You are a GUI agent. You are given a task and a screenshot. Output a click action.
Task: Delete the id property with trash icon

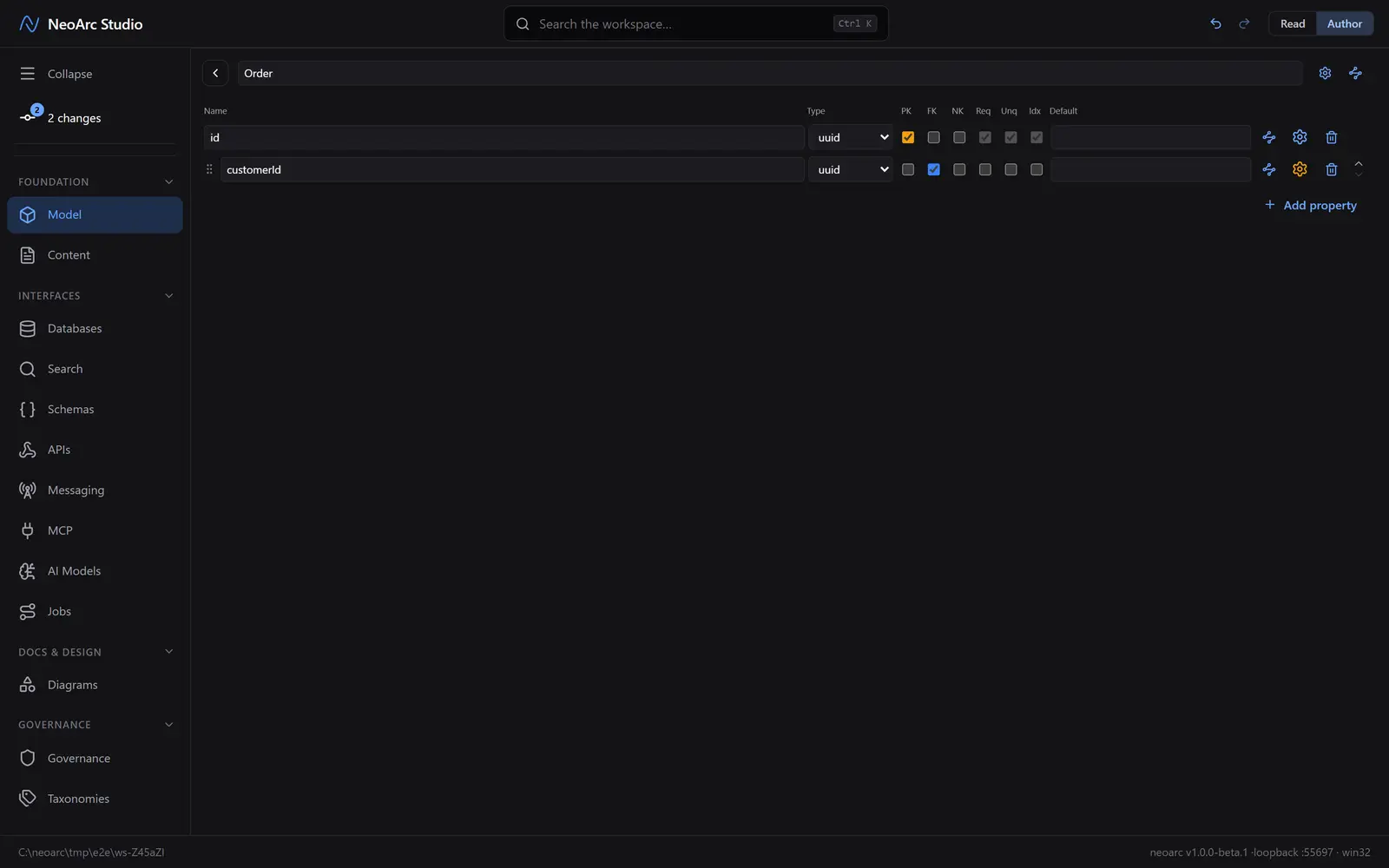click(1331, 137)
